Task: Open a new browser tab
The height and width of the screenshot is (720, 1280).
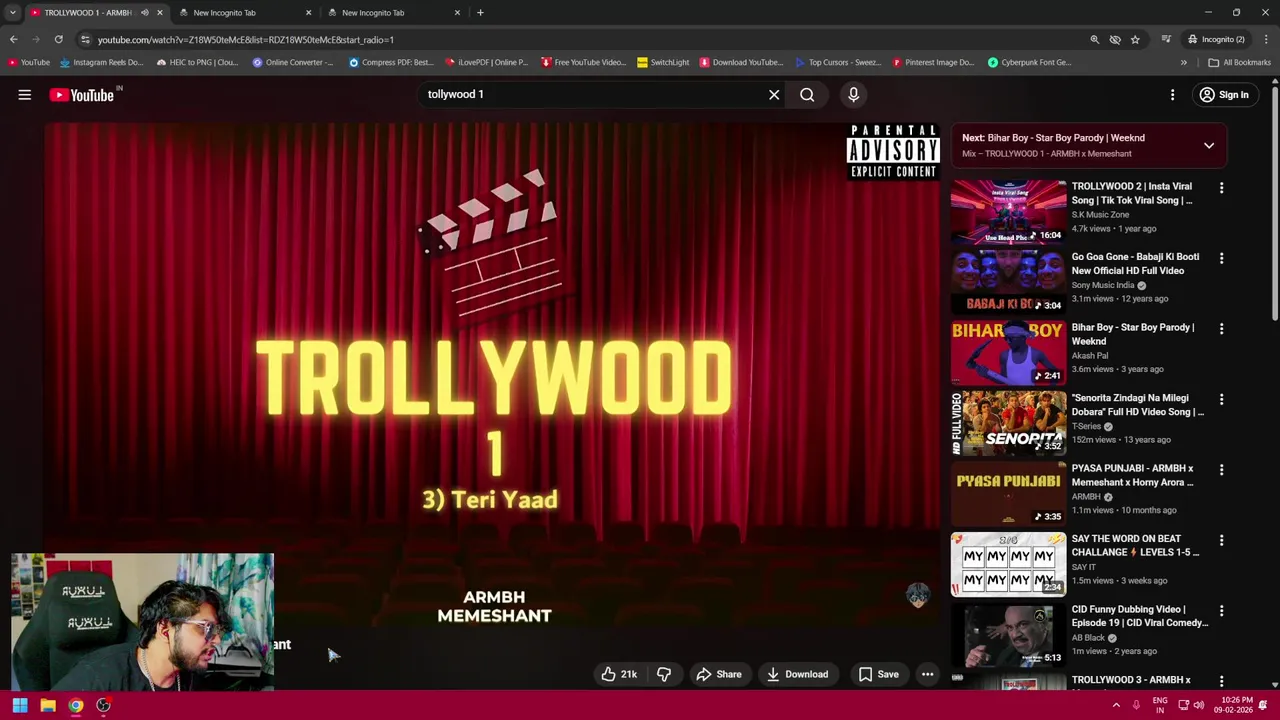Action: pos(480,13)
